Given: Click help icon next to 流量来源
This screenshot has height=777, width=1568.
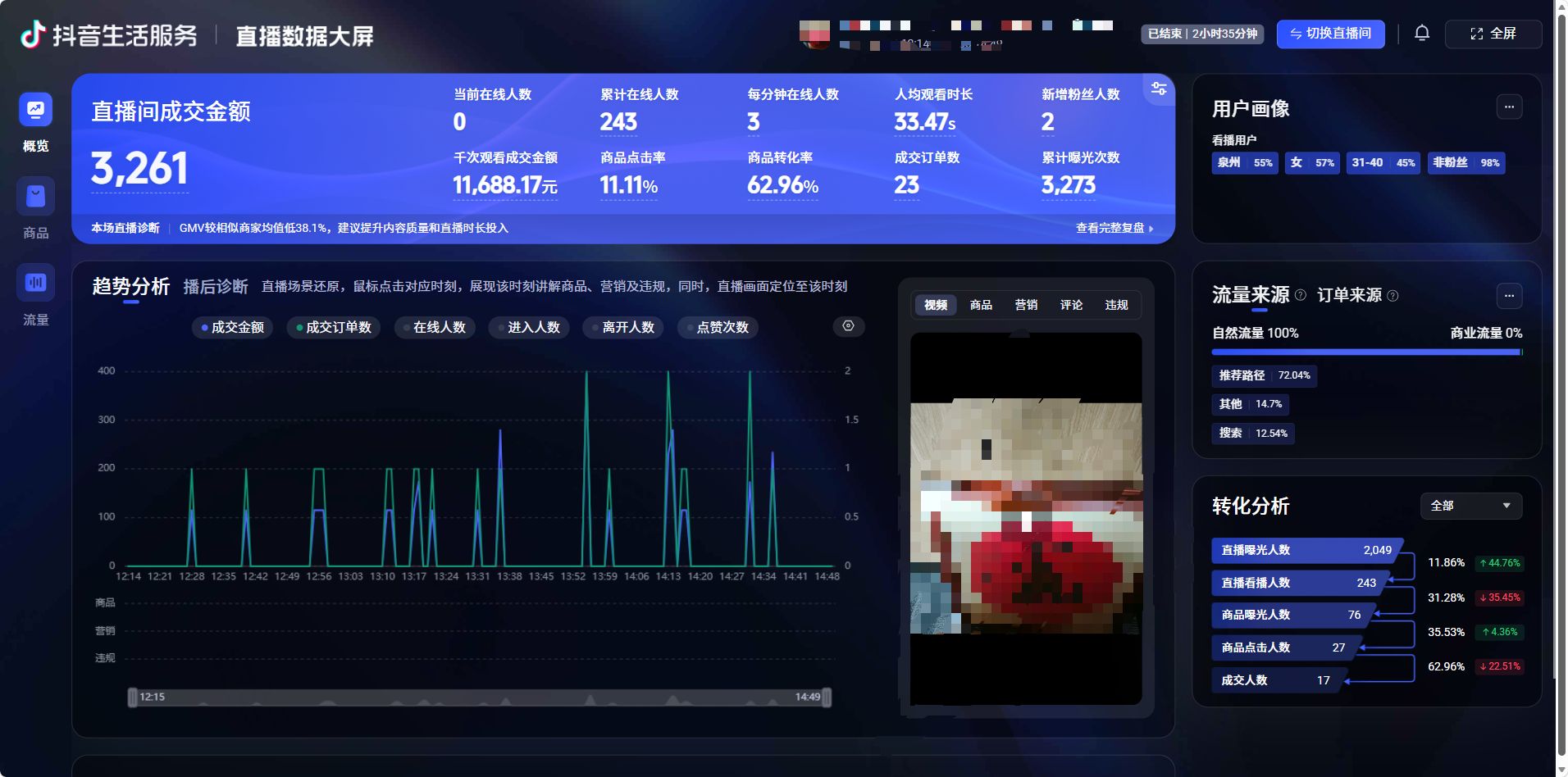Looking at the screenshot, I should tap(1301, 295).
